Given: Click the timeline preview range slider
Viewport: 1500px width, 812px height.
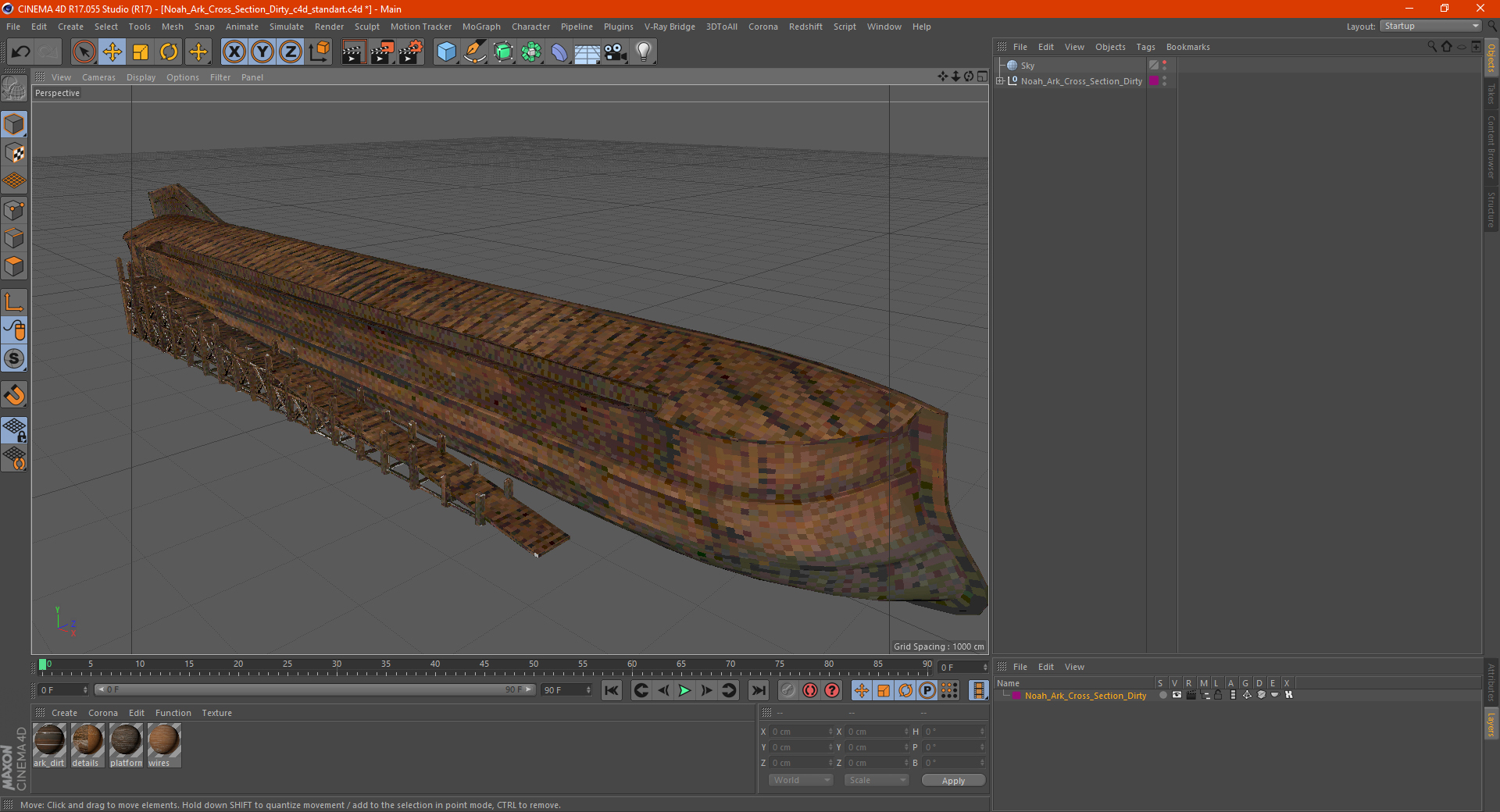Looking at the screenshot, I should coord(314,689).
